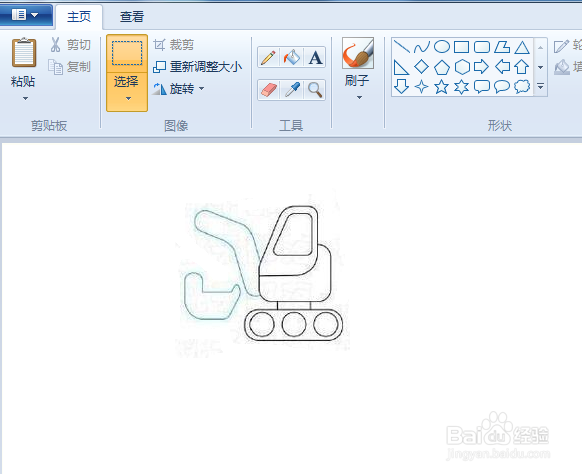Choose the Curve shape

point(422,47)
